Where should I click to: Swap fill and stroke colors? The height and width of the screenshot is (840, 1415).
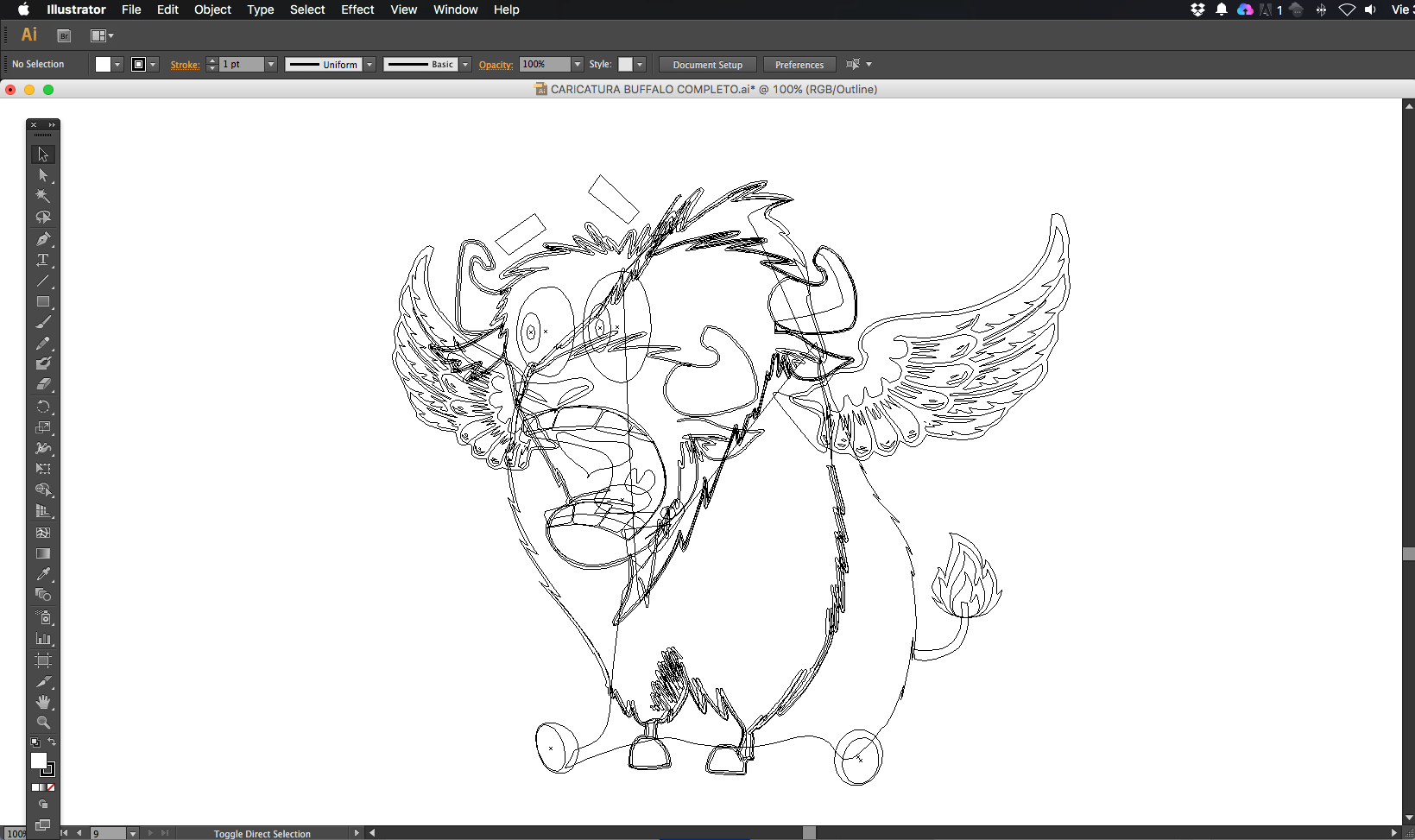coord(52,742)
